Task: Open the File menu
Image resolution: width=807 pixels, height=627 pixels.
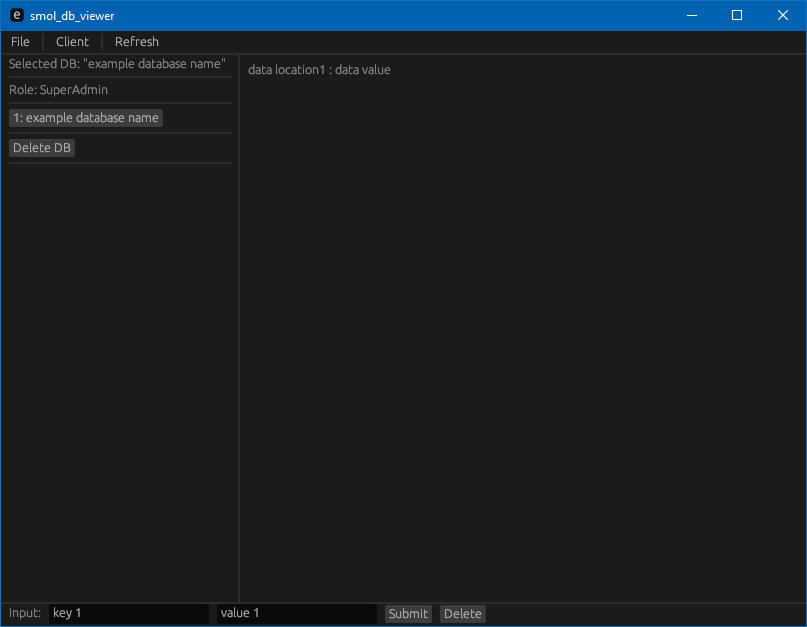Action: [x=20, y=42]
